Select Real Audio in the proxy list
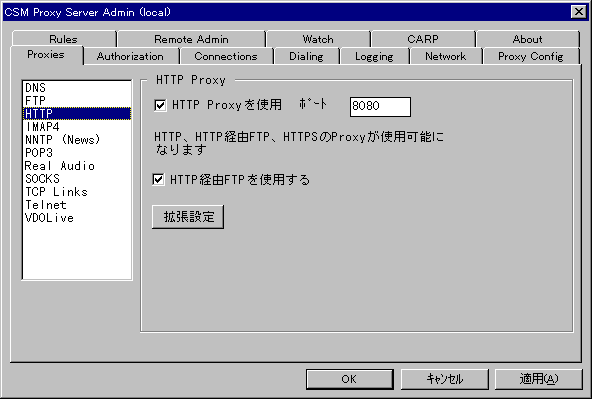 pos(77,166)
